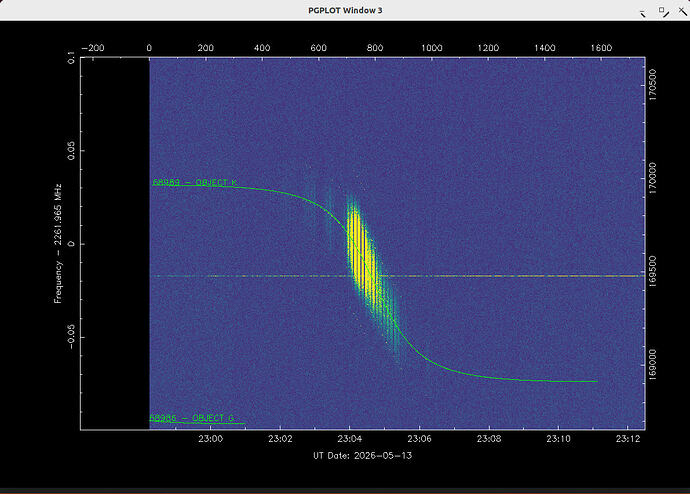Viewport: 690px width, 494px height.
Task: Click the '68989 - OBJECT K' label
Action: 195,182
